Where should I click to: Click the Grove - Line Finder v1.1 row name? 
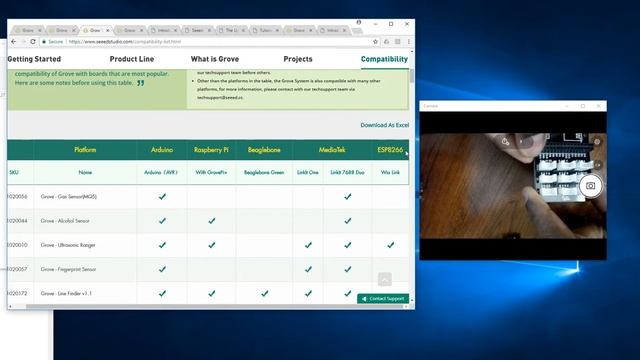66,293
